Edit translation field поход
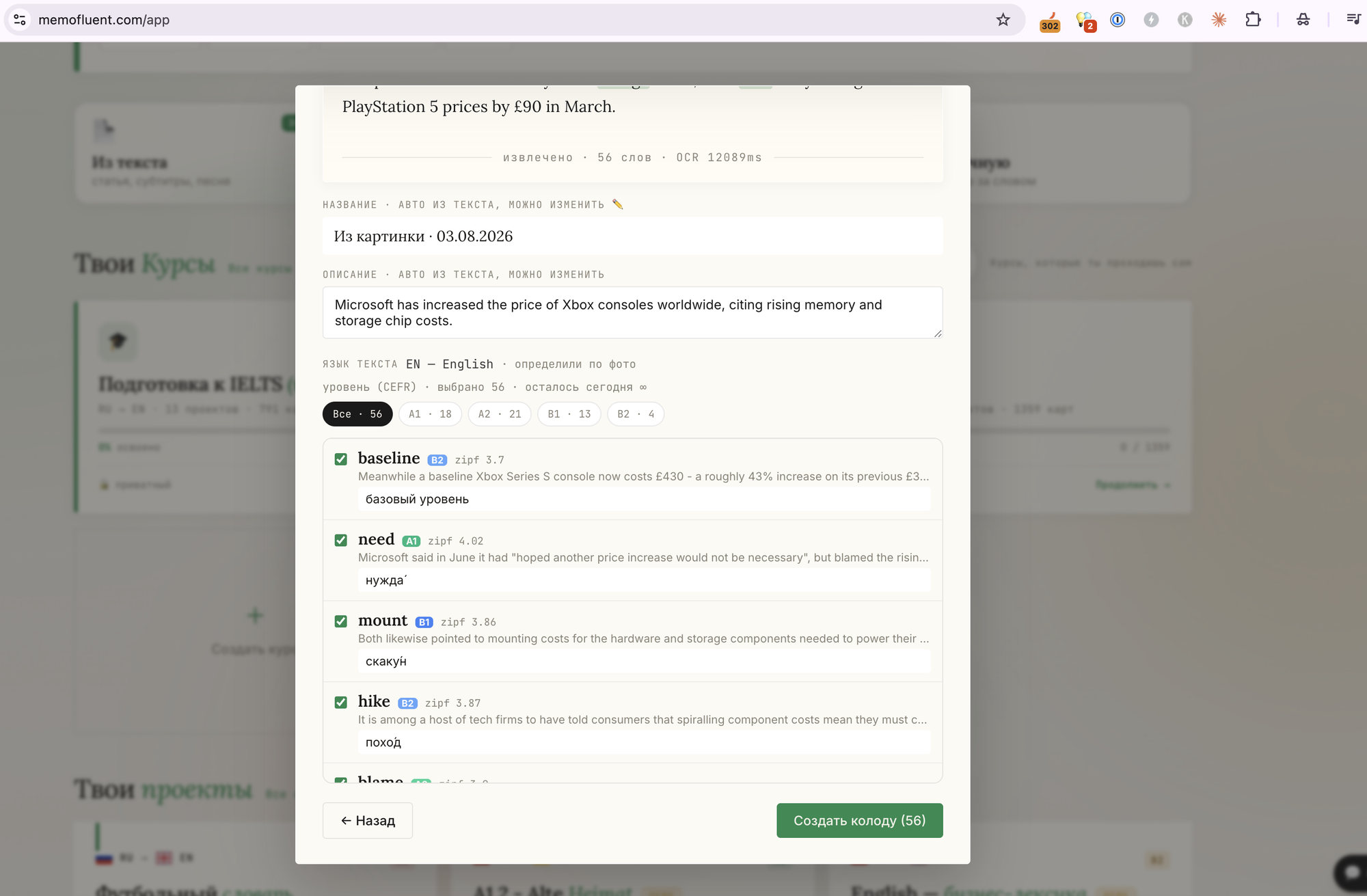This screenshot has width=1367, height=896. tap(644, 742)
